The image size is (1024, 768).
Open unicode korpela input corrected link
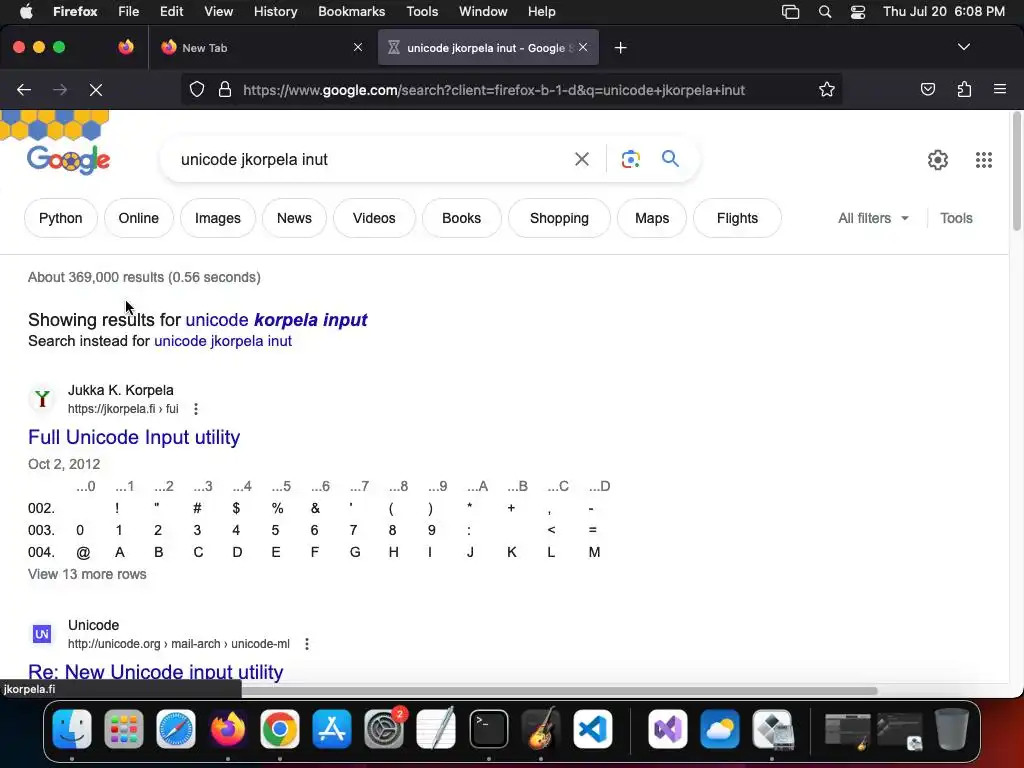click(276, 319)
